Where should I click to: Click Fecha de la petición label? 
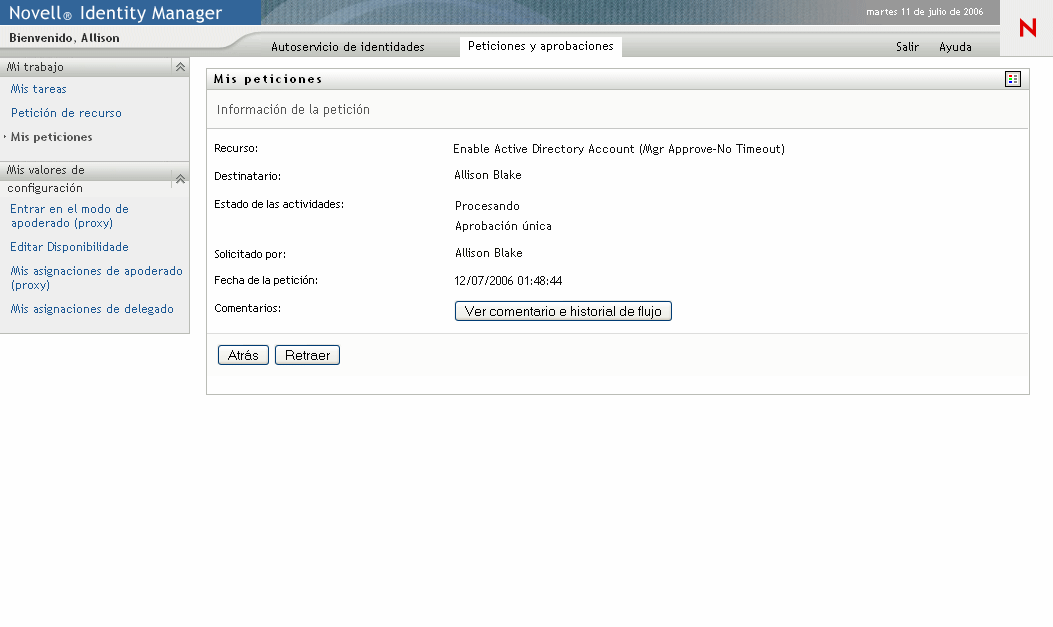(266, 281)
